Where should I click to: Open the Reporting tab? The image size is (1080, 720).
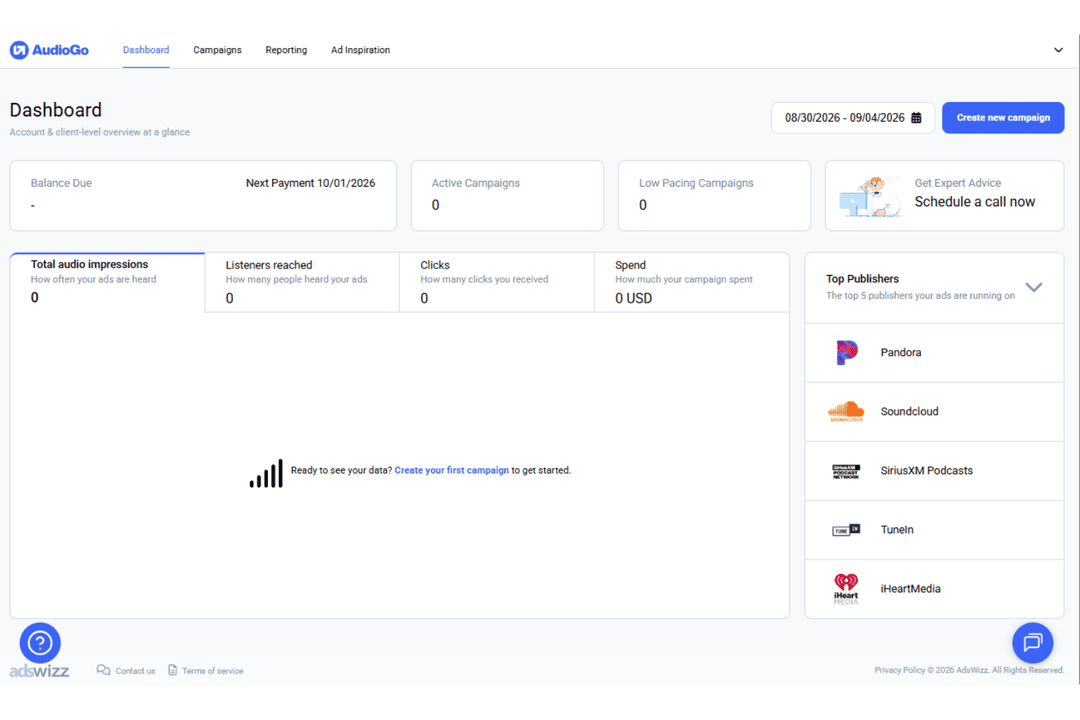tap(286, 50)
